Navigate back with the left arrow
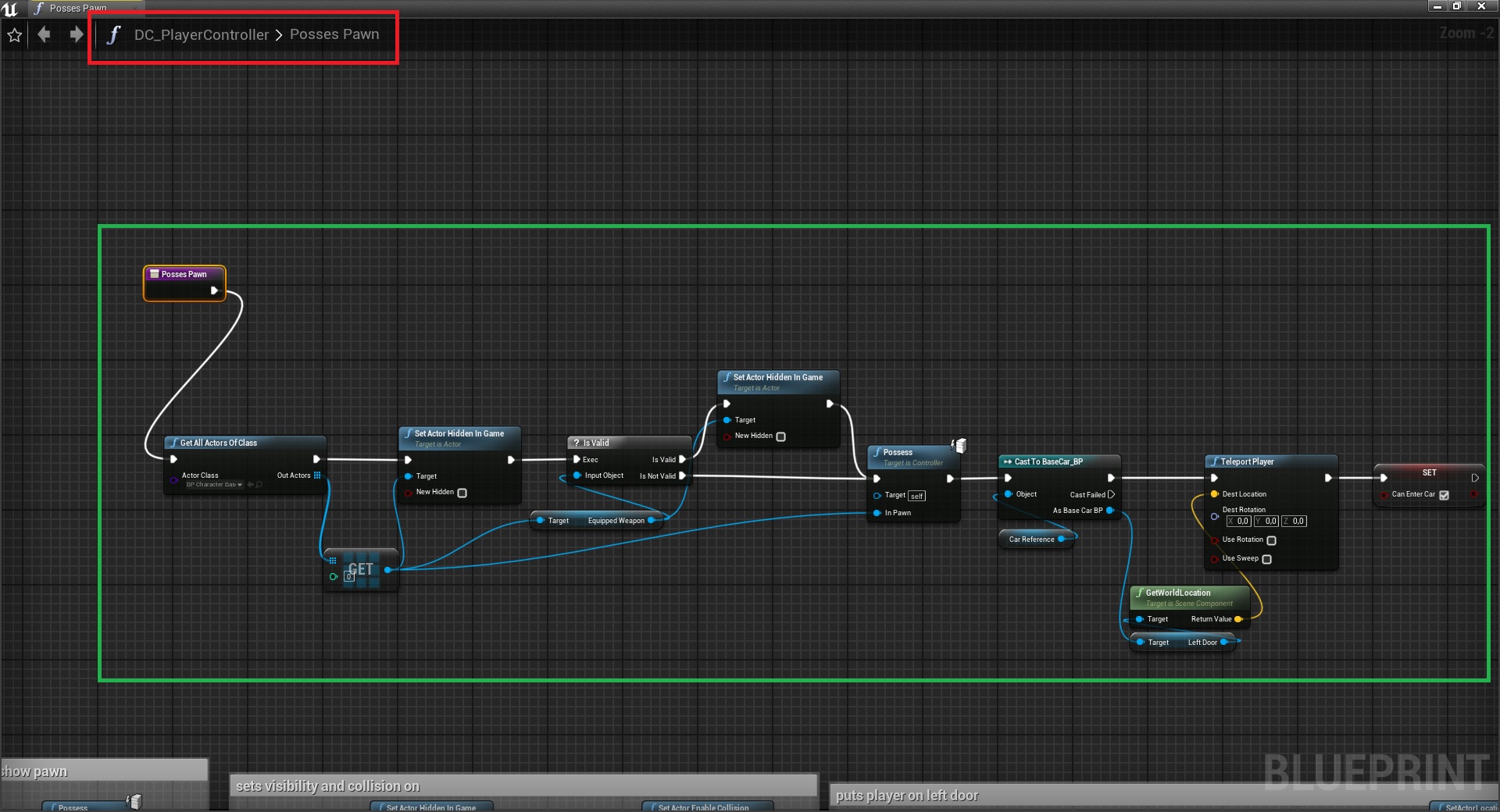The width and height of the screenshot is (1500, 812). (45, 34)
